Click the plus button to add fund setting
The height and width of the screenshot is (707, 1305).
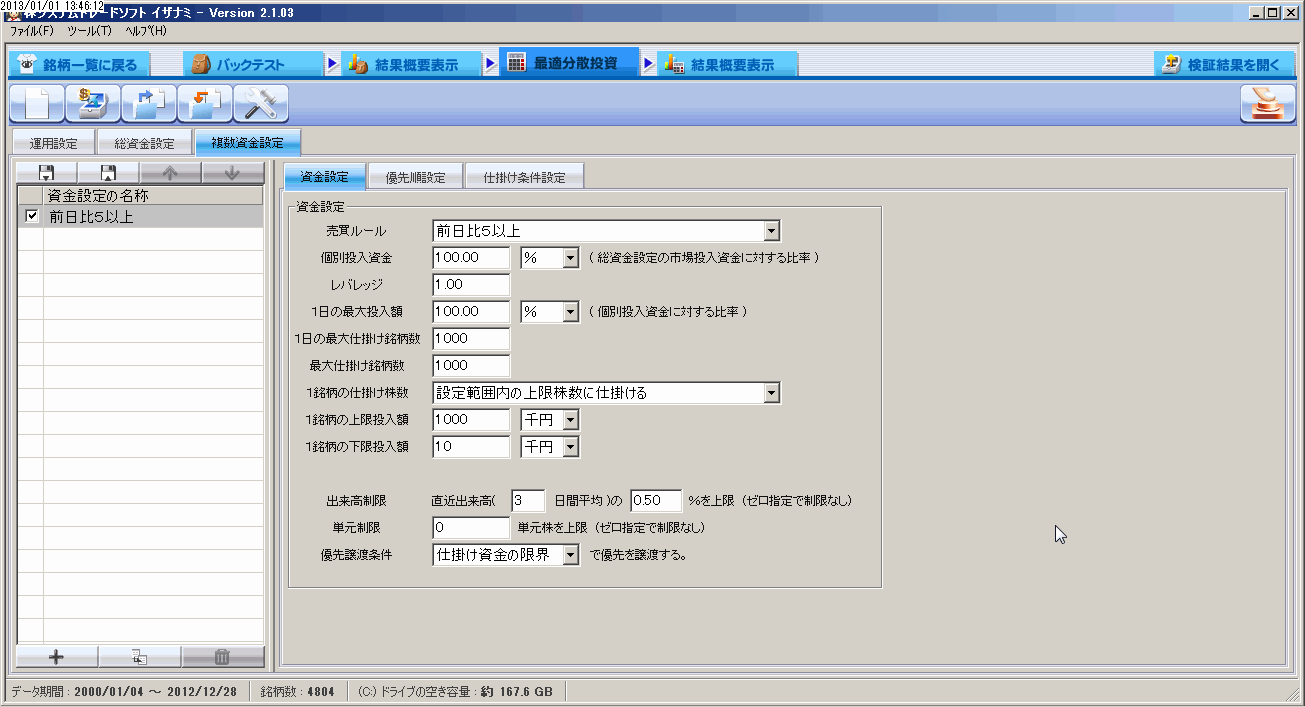coord(57,657)
